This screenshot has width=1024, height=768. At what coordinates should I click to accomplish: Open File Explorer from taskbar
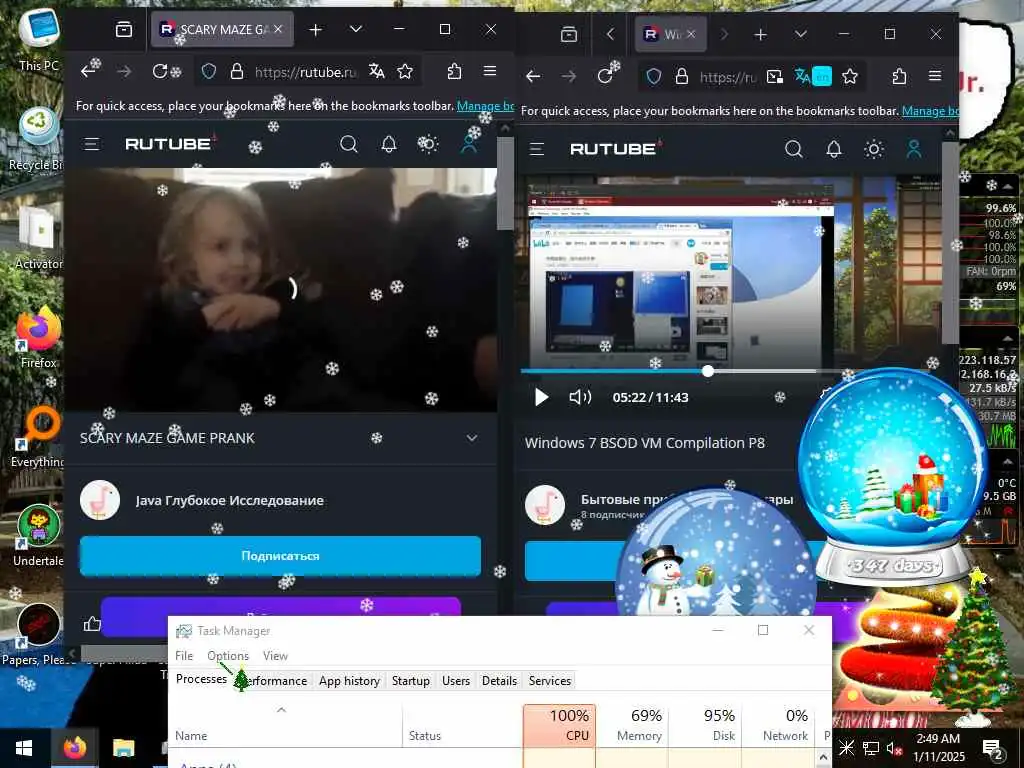[x=123, y=748]
